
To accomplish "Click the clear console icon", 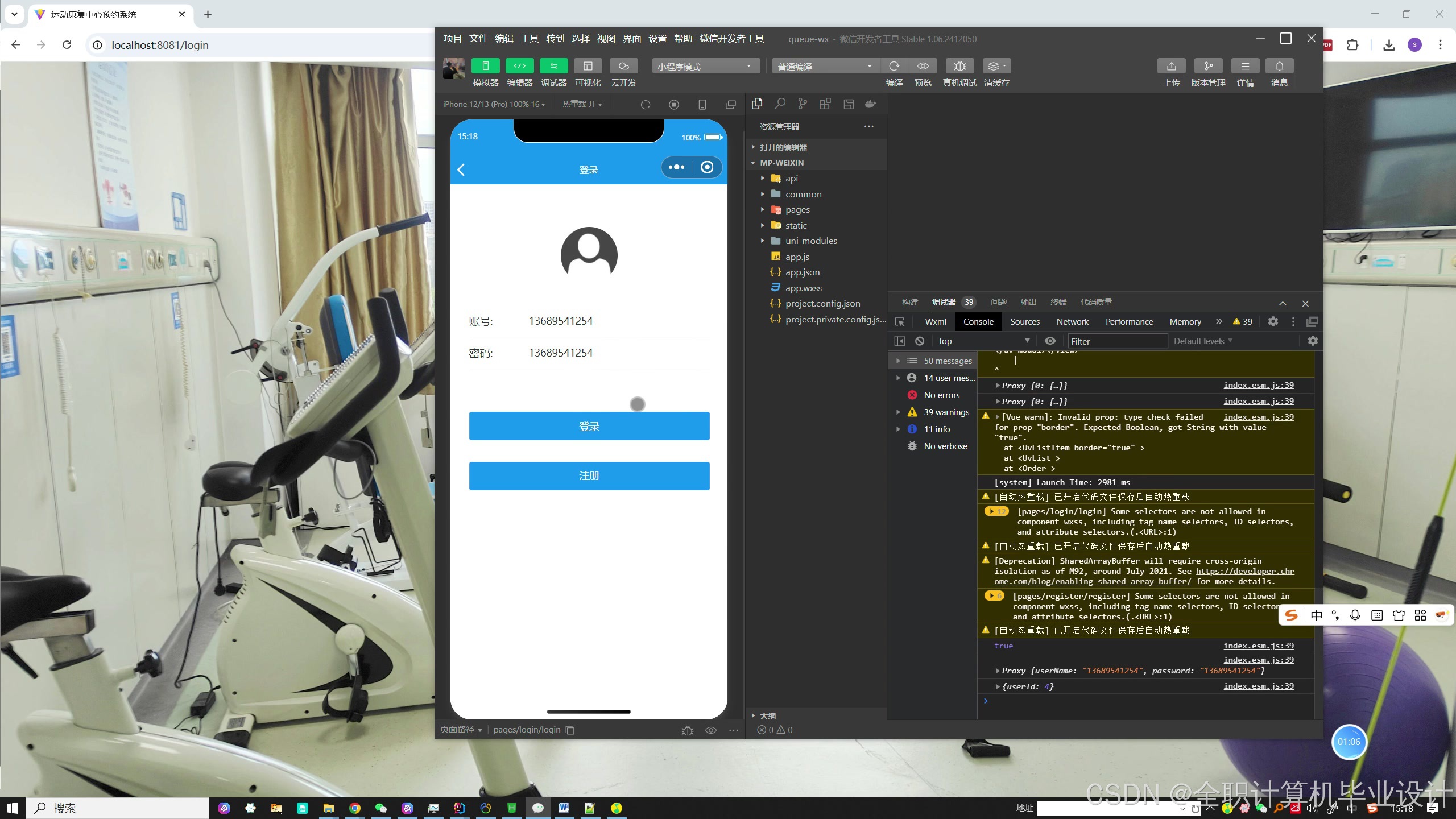I will pyautogui.click(x=920, y=341).
